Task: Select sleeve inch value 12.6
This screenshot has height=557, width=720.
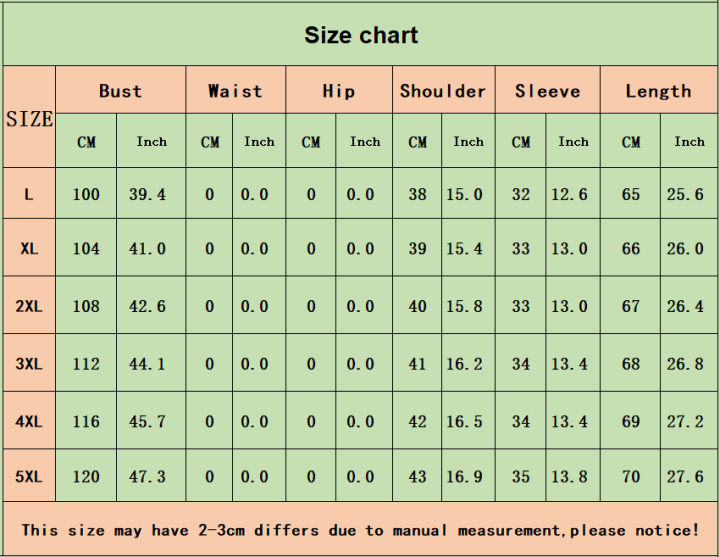Action: 569,194
